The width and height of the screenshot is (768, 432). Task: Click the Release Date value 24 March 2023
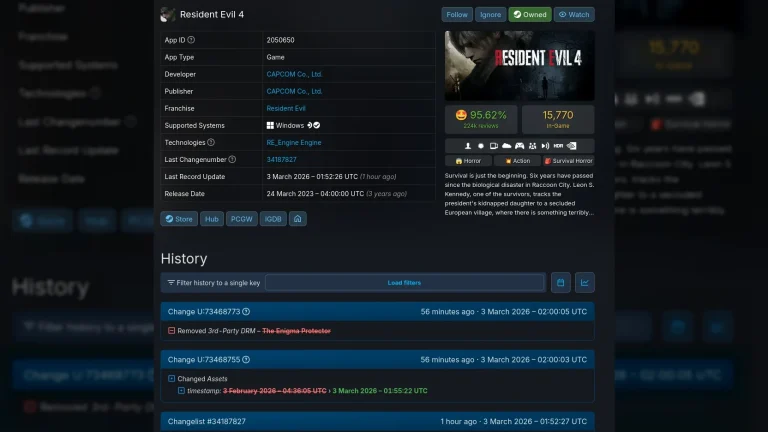[315, 193]
